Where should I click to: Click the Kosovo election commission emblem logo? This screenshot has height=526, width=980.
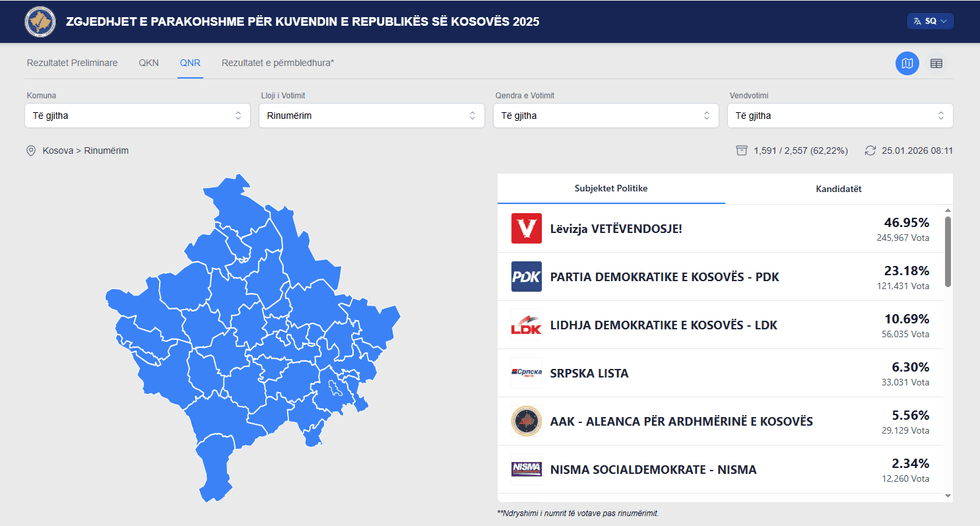pos(40,21)
